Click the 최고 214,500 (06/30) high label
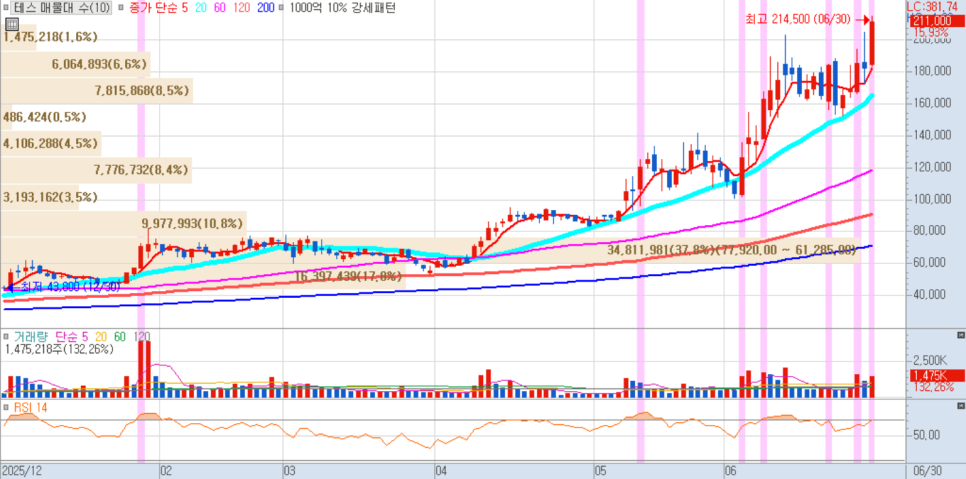The image size is (966, 479). click(800, 20)
